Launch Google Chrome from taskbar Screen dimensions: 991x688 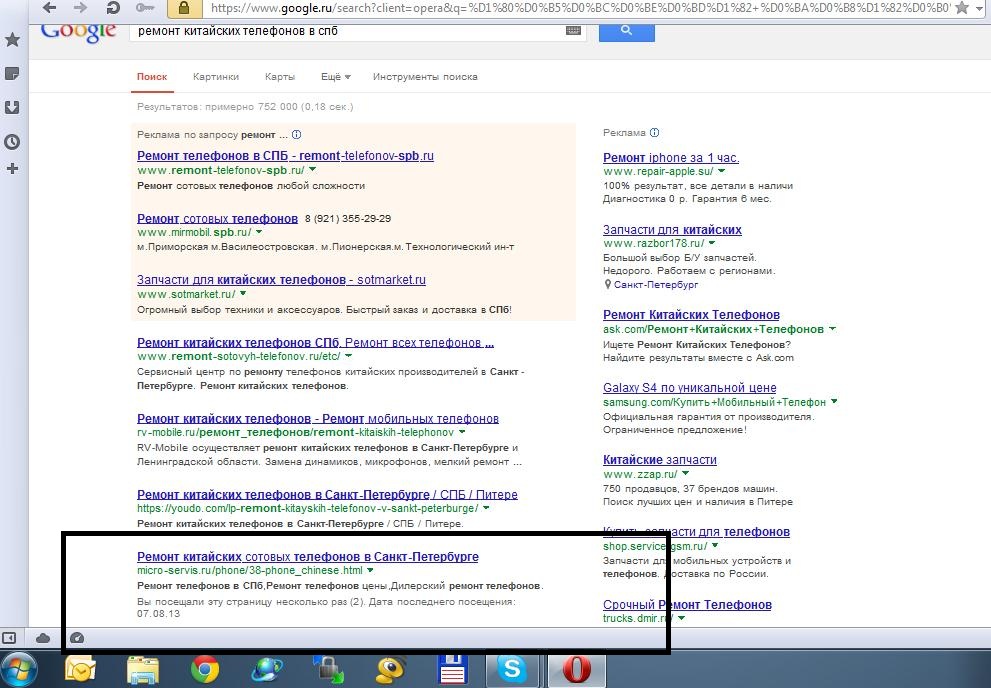coord(205,670)
